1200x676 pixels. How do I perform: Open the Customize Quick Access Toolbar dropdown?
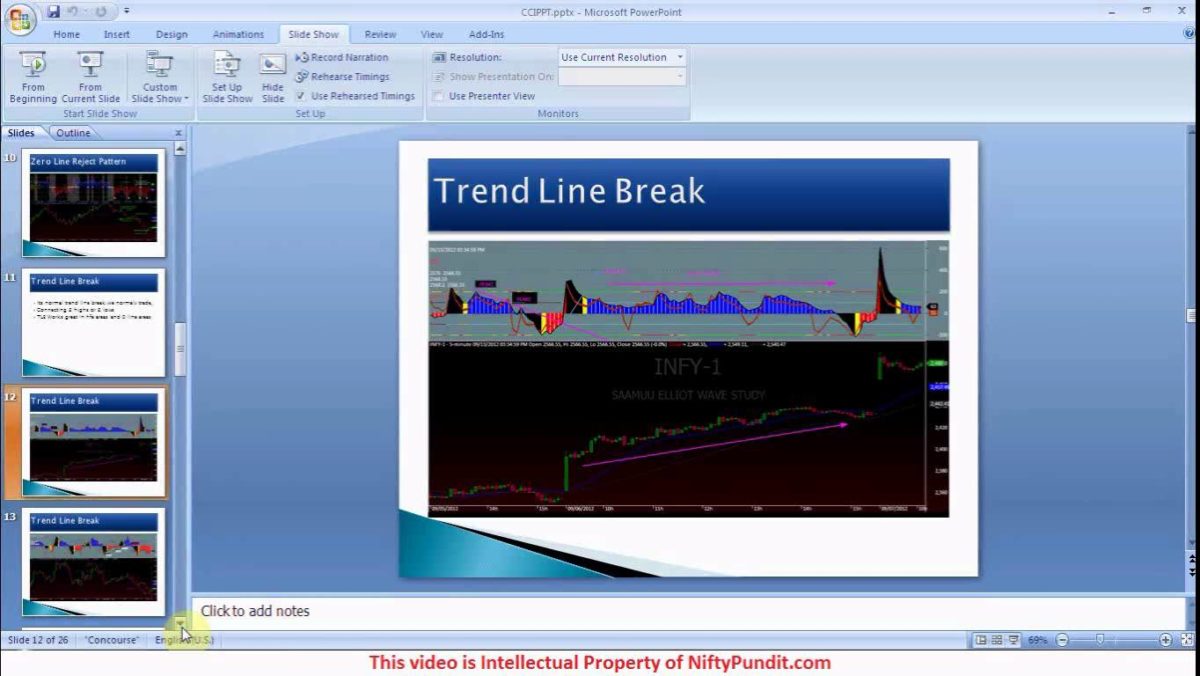tap(127, 12)
